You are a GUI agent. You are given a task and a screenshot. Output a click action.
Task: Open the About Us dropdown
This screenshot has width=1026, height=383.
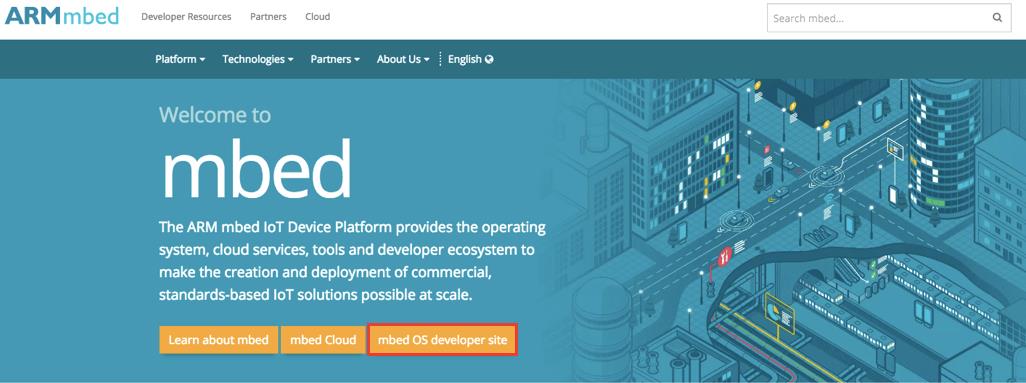pos(403,59)
